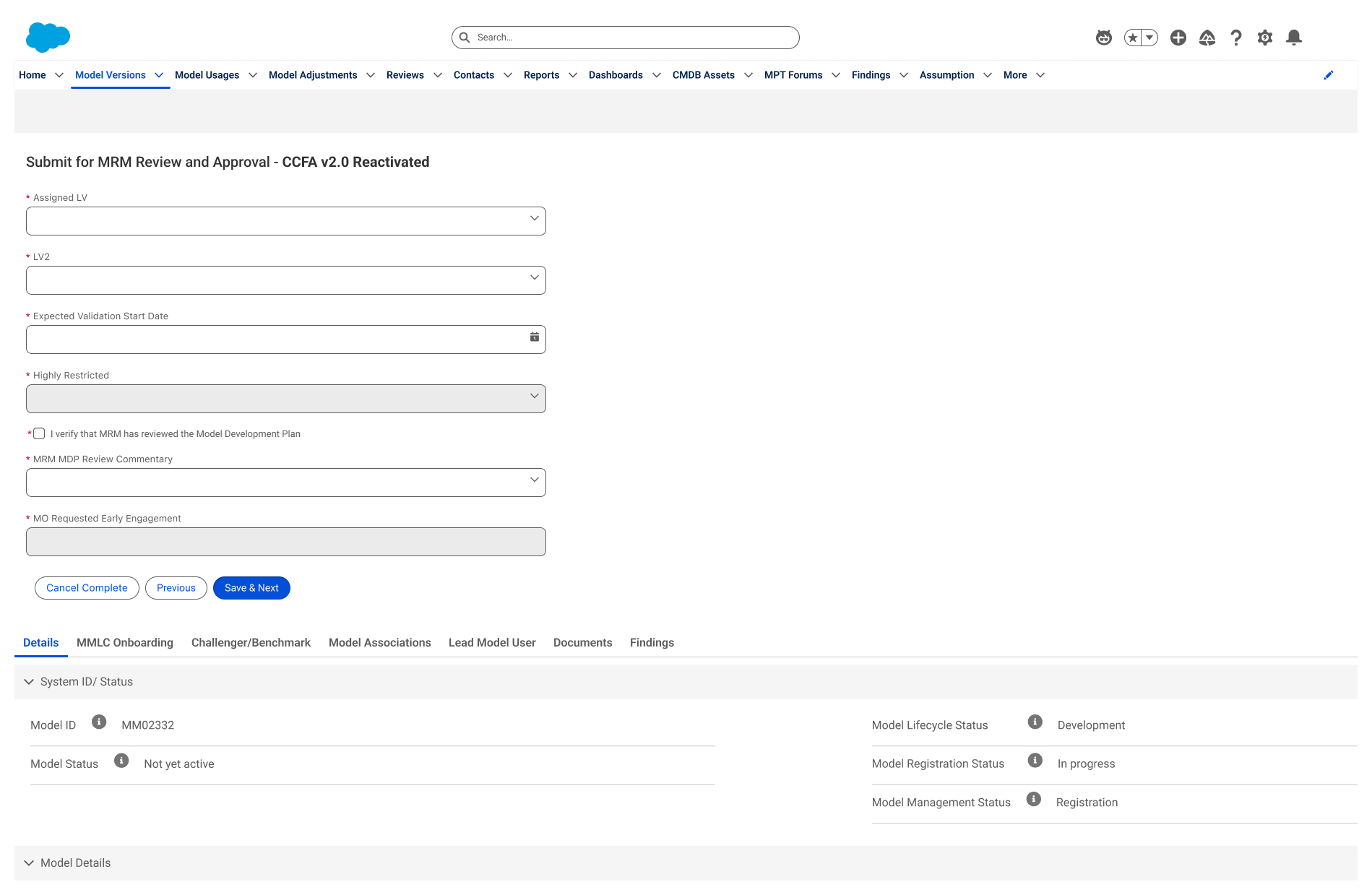The width and height of the screenshot is (1372, 895).
Task: Open the LV2 dropdown
Action: (286, 280)
